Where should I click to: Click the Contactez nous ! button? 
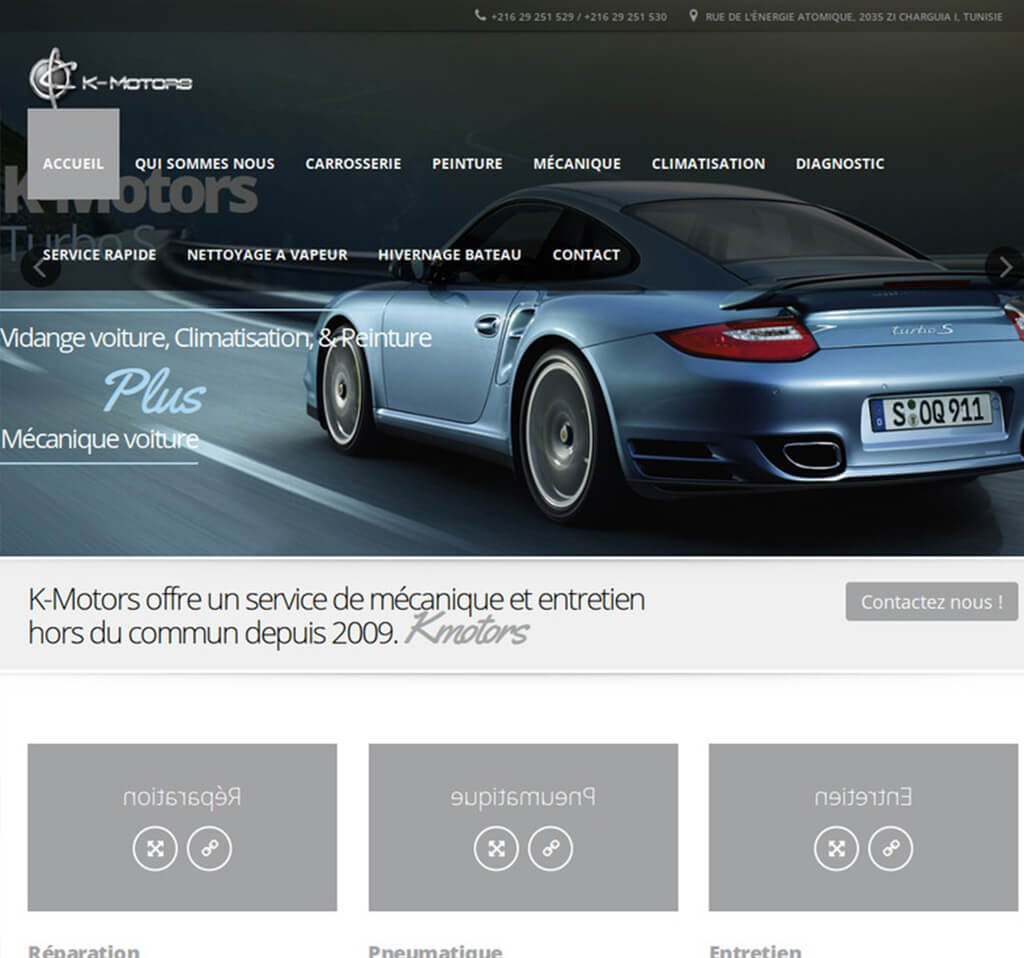tap(931, 601)
